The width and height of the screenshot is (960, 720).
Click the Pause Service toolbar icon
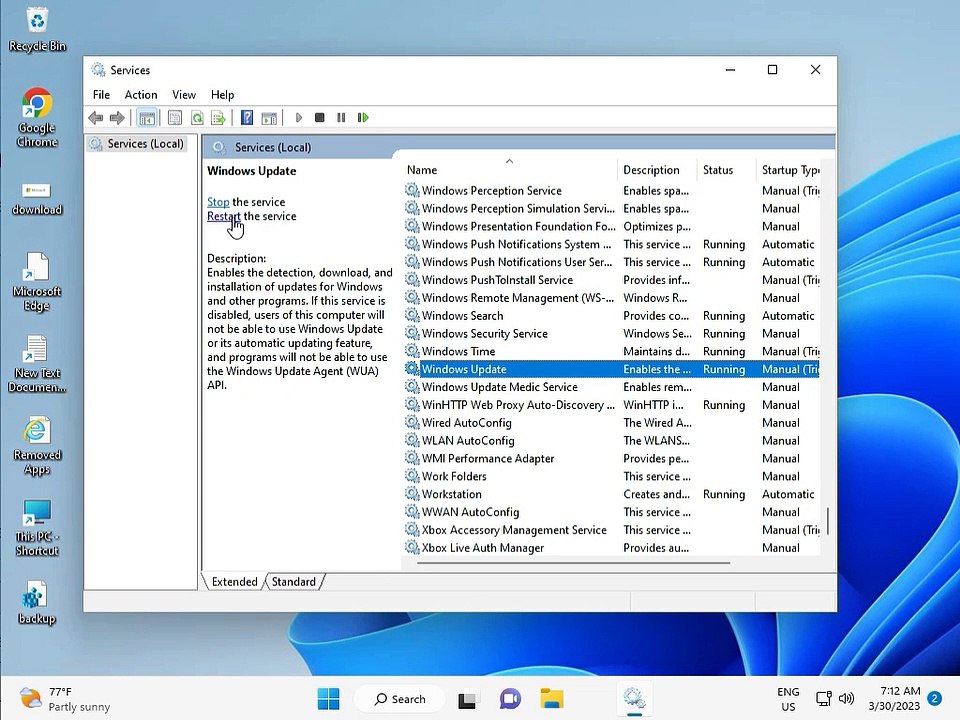341,118
